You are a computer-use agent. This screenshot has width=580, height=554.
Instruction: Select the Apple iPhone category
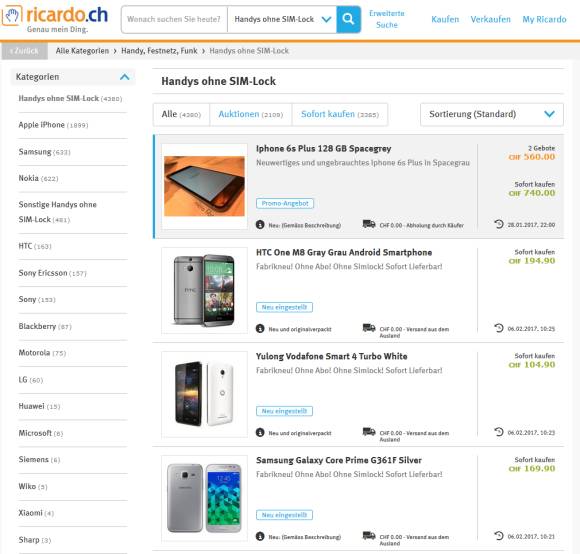[53, 125]
